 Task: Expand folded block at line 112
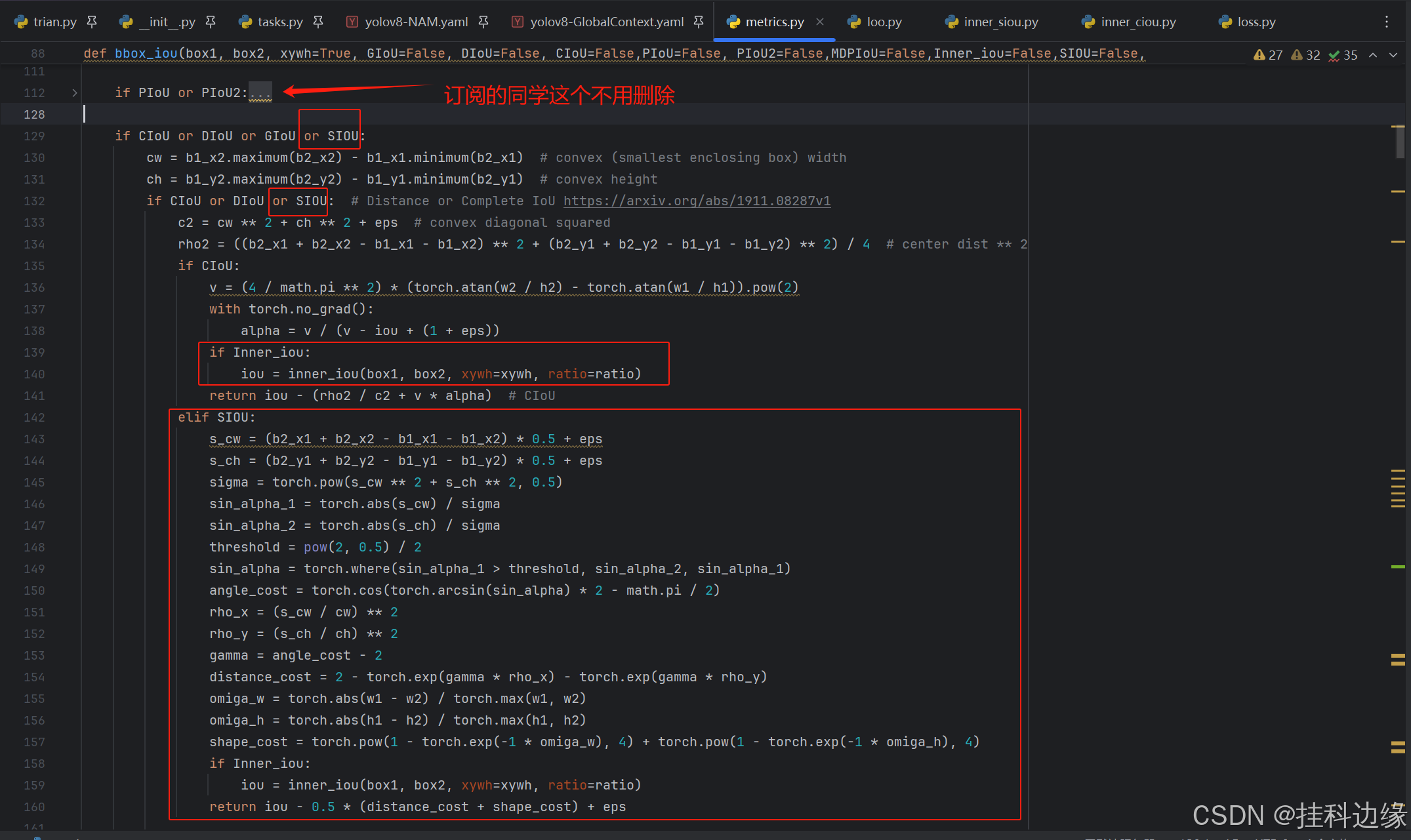[x=75, y=93]
